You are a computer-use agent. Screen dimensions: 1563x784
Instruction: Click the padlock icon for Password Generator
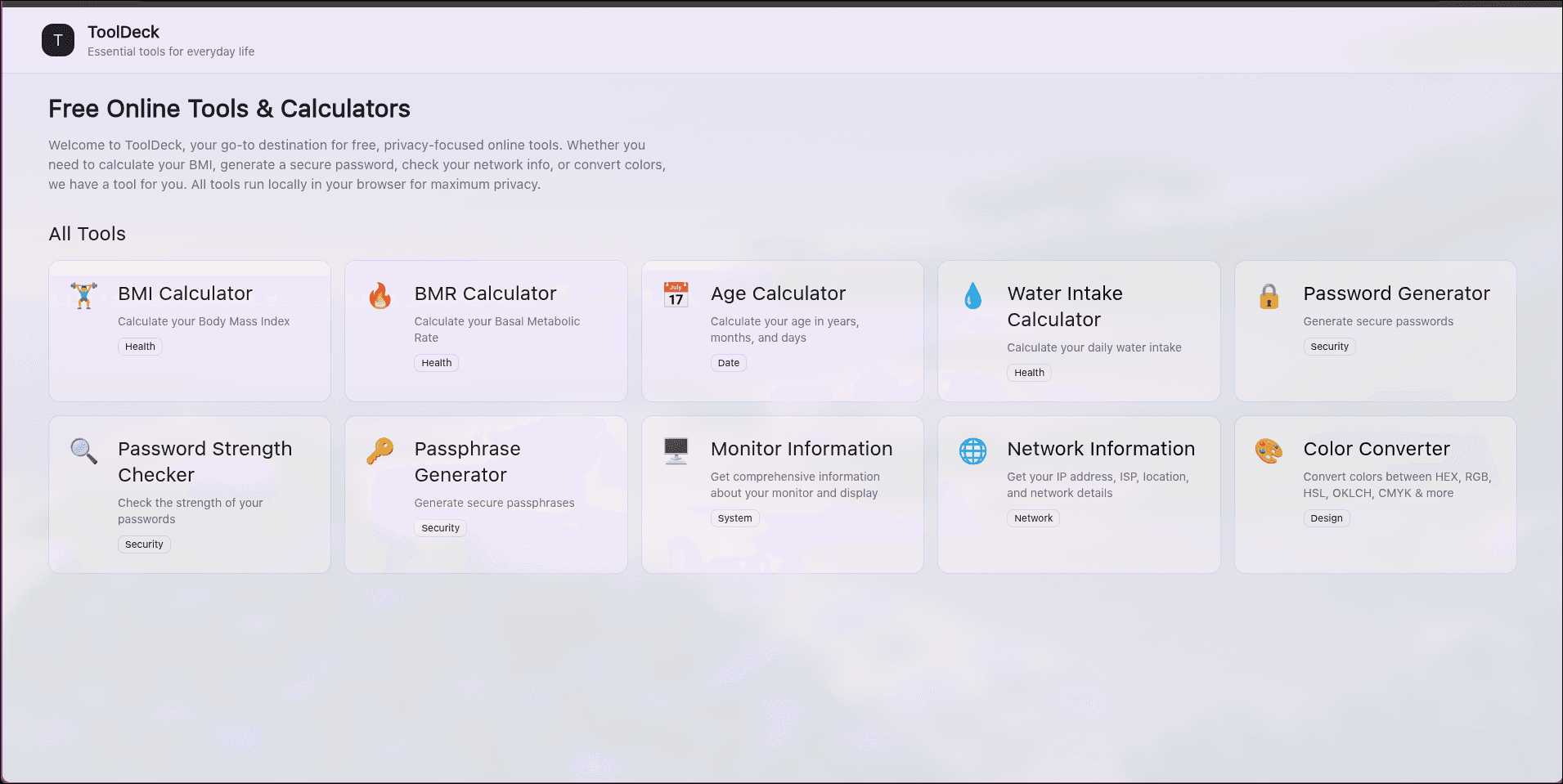coord(1269,296)
